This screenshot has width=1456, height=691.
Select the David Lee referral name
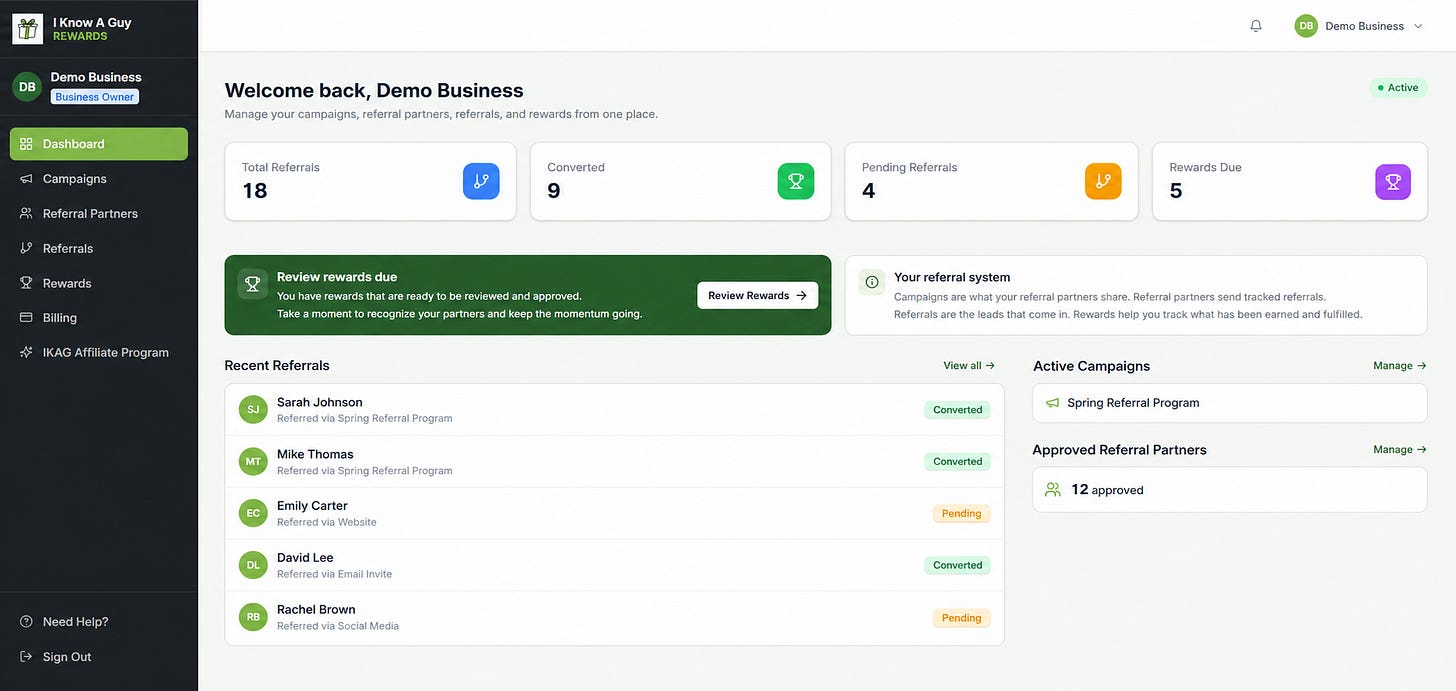pyautogui.click(x=305, y=558)
